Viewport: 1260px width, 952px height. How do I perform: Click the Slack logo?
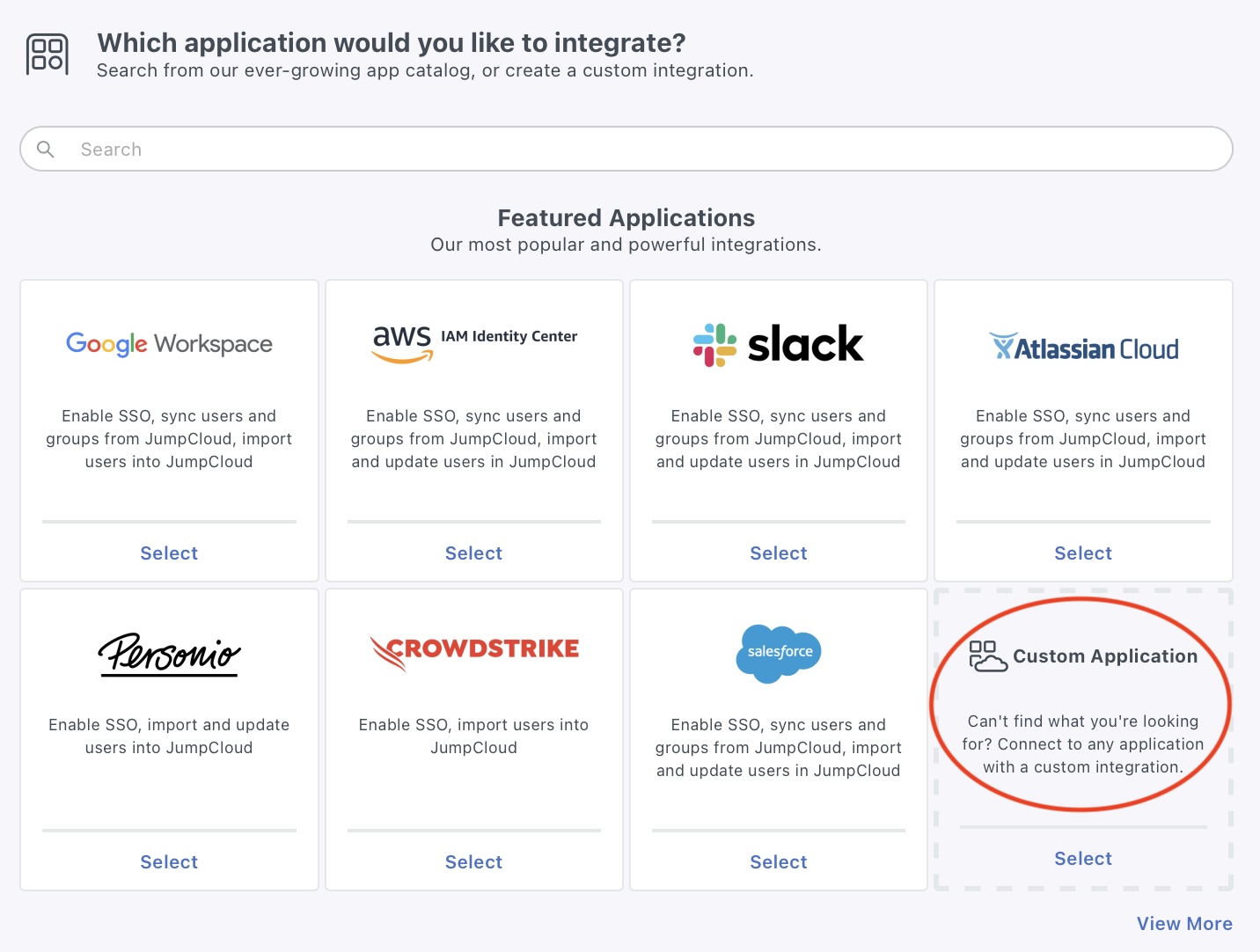[778, 344]
